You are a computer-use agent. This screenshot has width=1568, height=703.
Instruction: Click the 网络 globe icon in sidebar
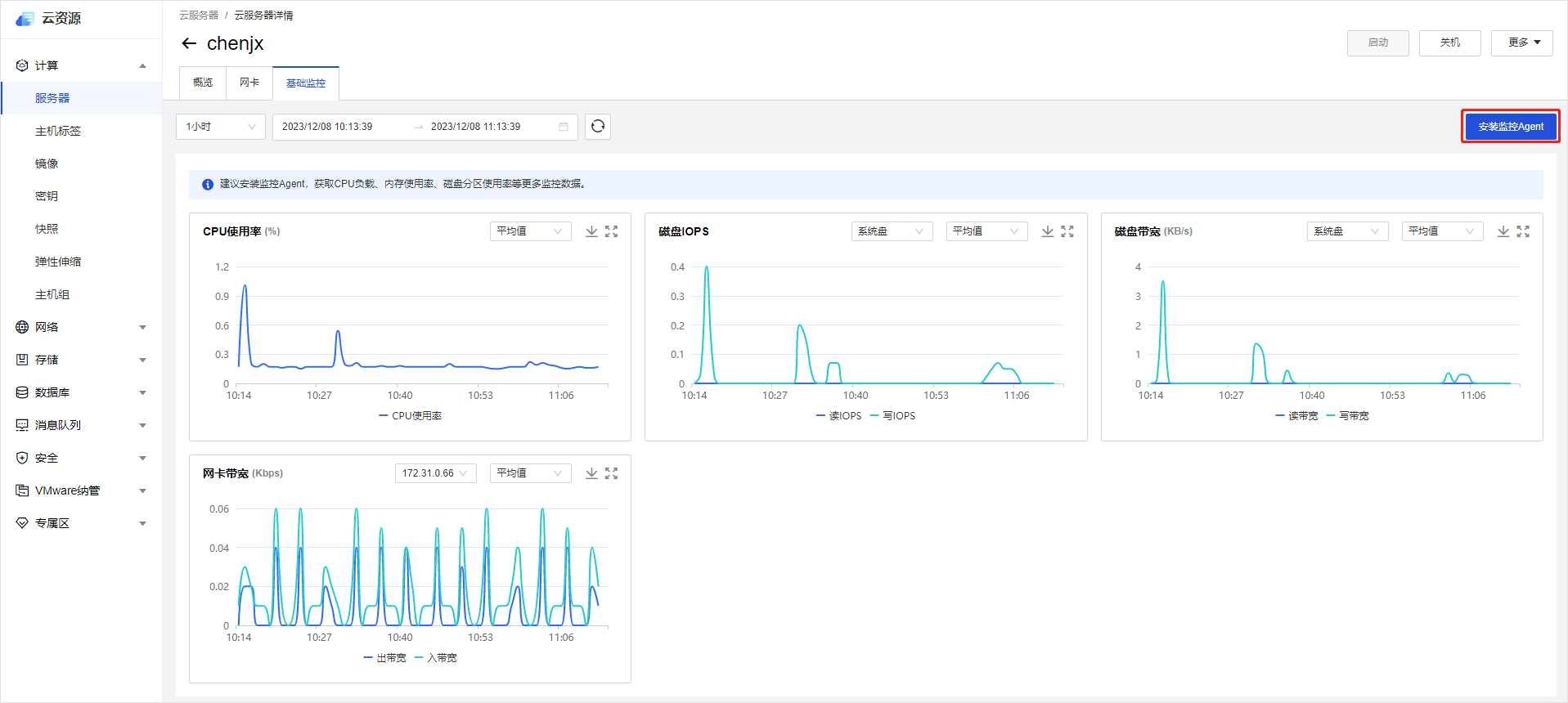coord(22,327)
